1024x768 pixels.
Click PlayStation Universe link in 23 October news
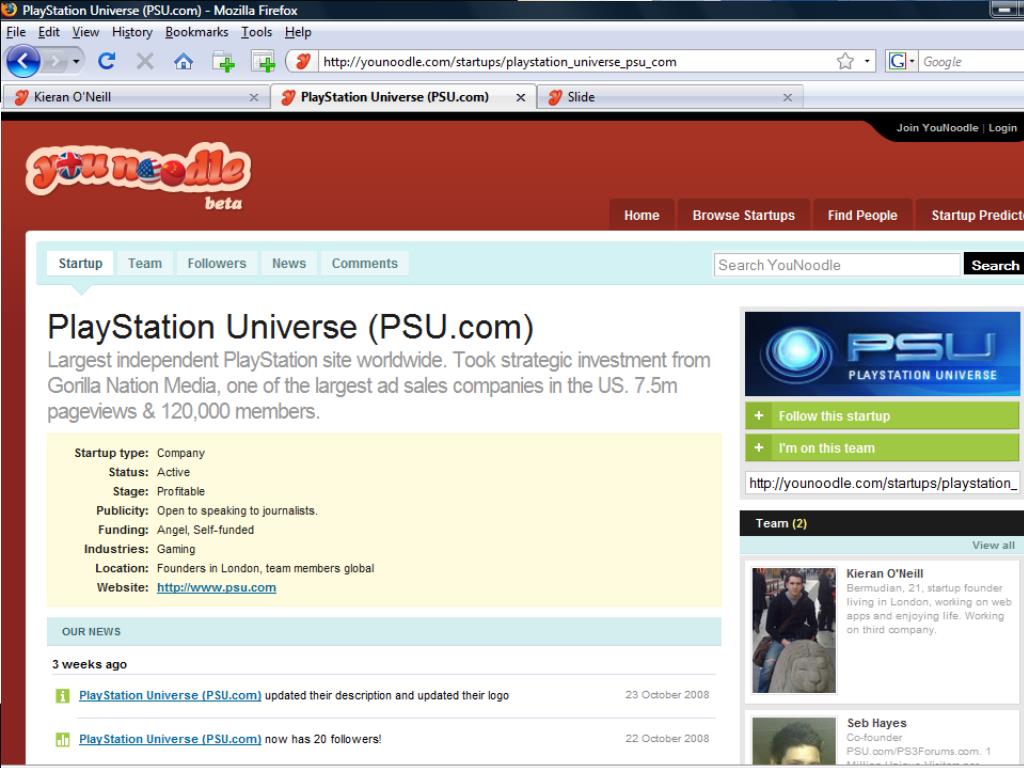170,696
